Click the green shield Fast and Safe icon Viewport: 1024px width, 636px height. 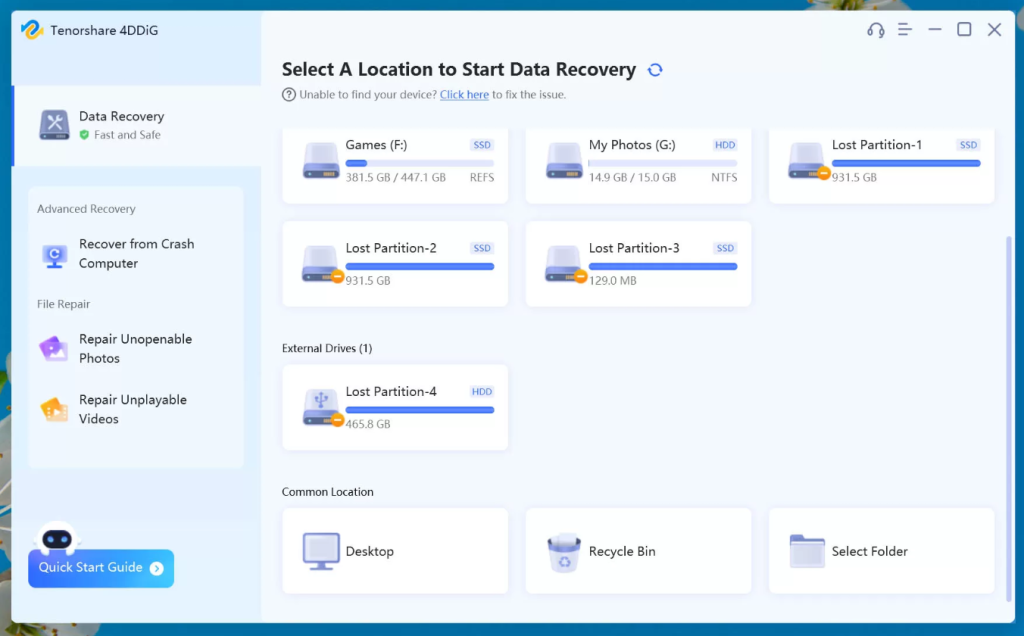[84, 135]
